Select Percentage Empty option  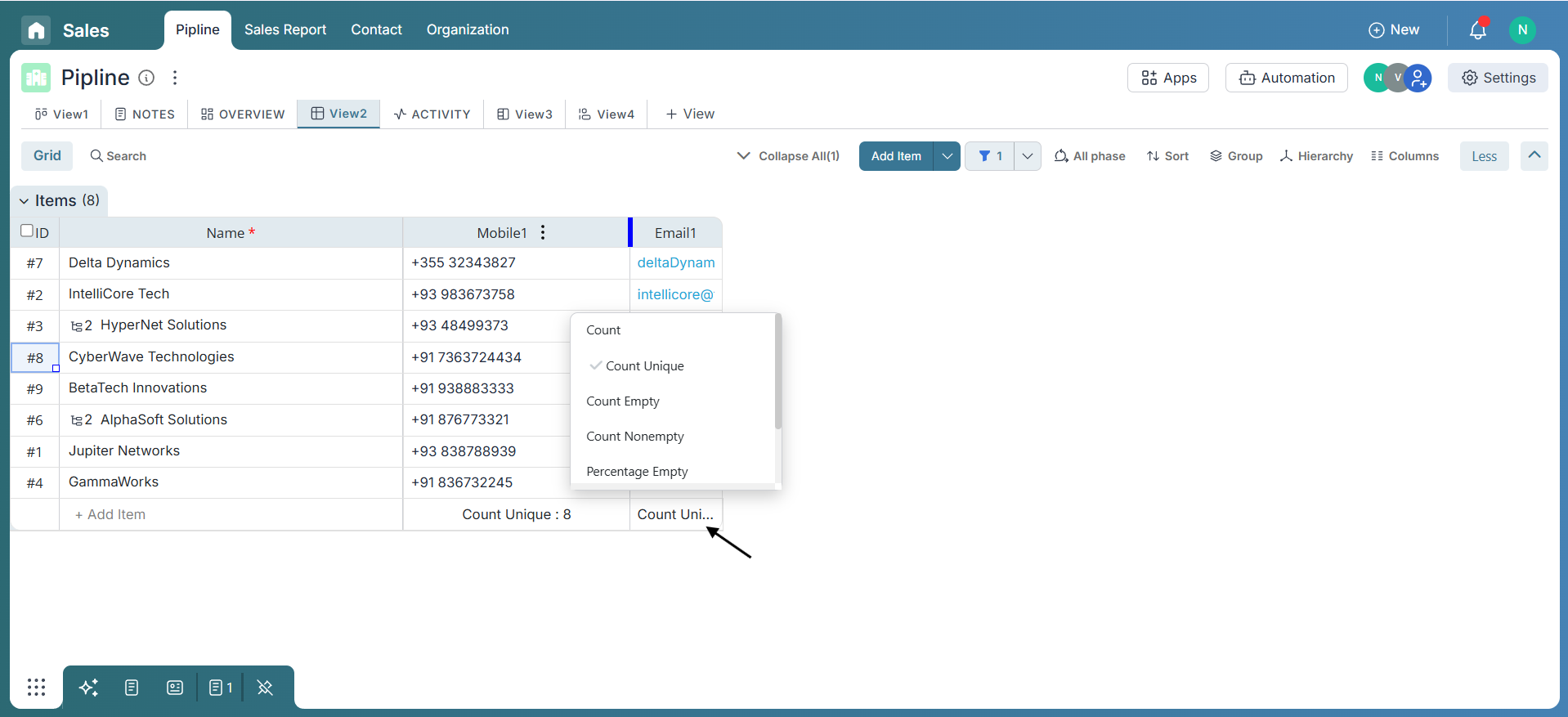(673, 472)
